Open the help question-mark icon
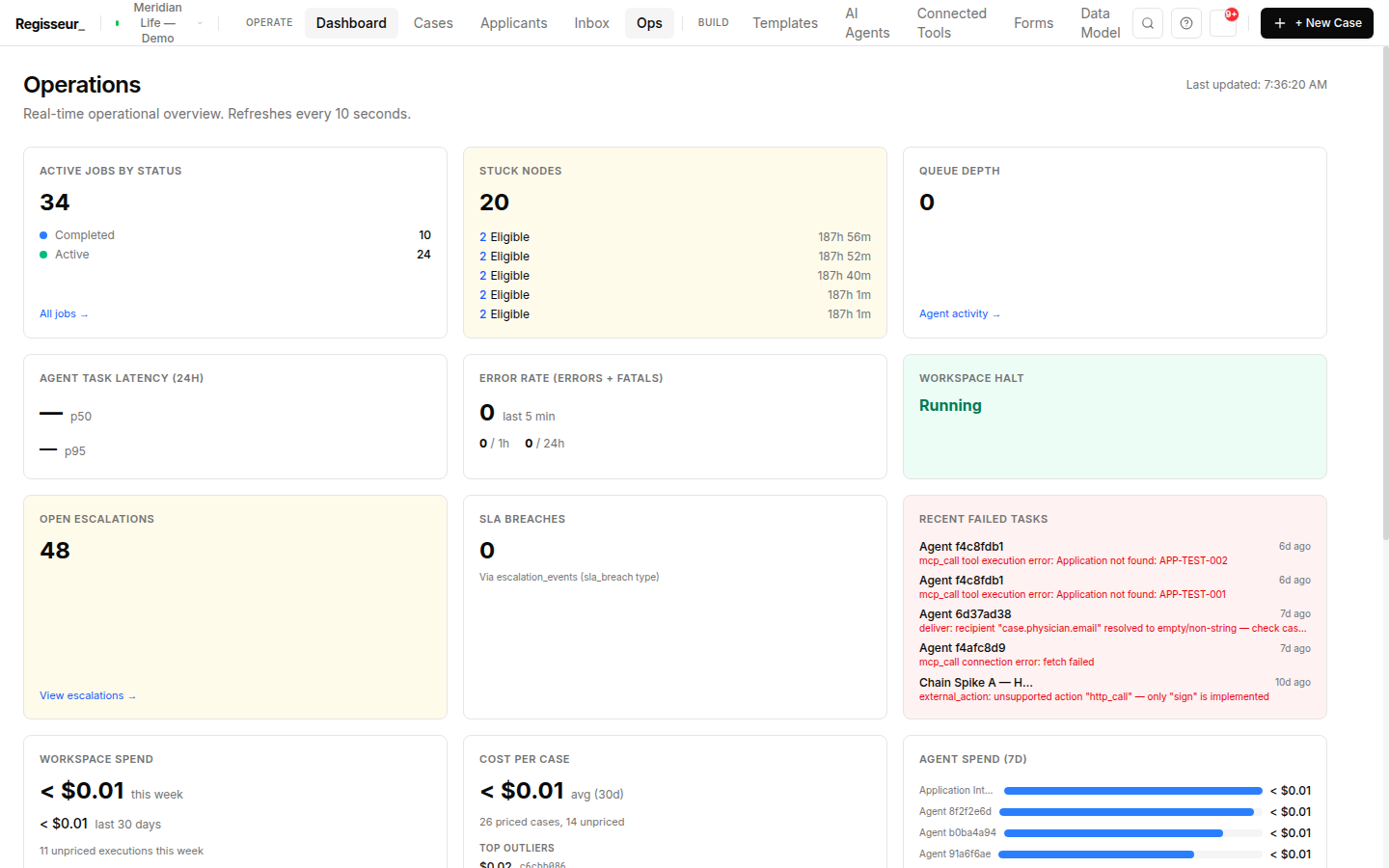The width and height of the screenshot is (1389, 868). [x=1186, y=23]
